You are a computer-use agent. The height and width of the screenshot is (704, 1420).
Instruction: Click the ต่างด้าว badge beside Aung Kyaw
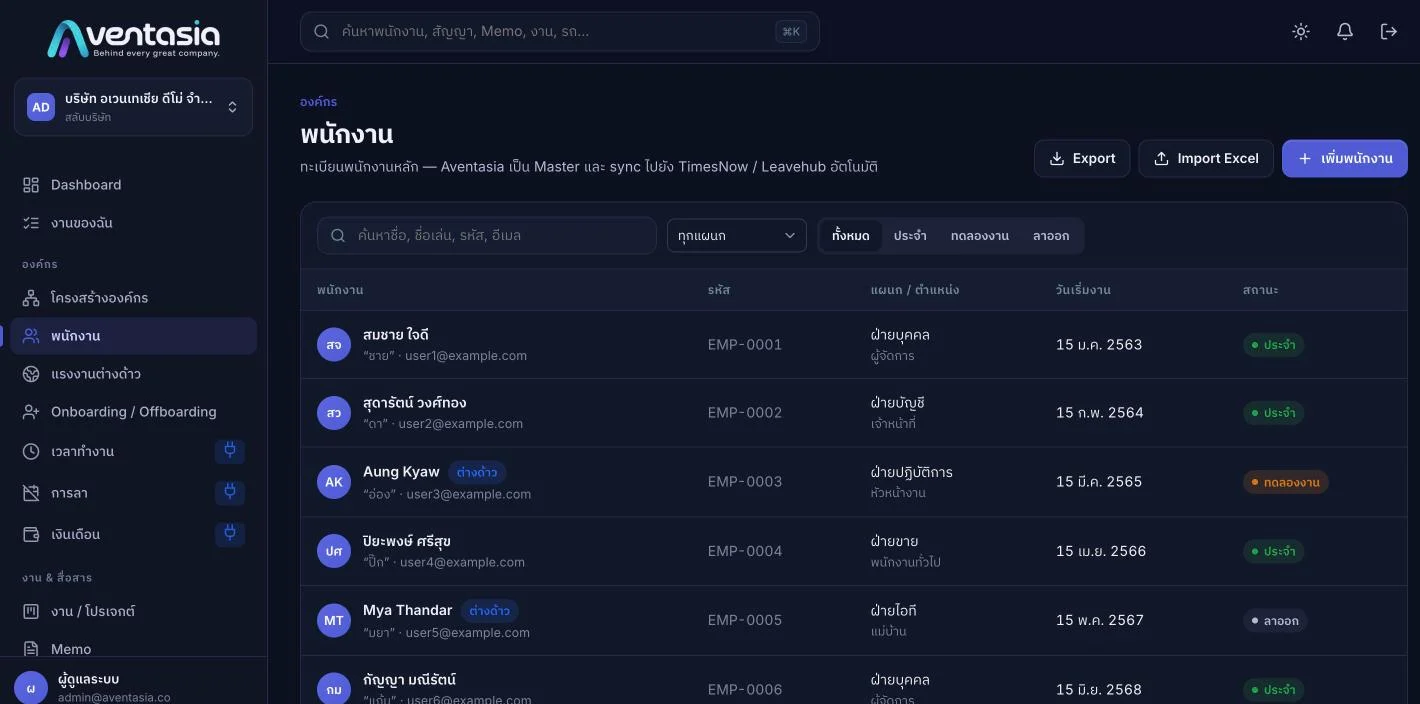pos(477,472)
